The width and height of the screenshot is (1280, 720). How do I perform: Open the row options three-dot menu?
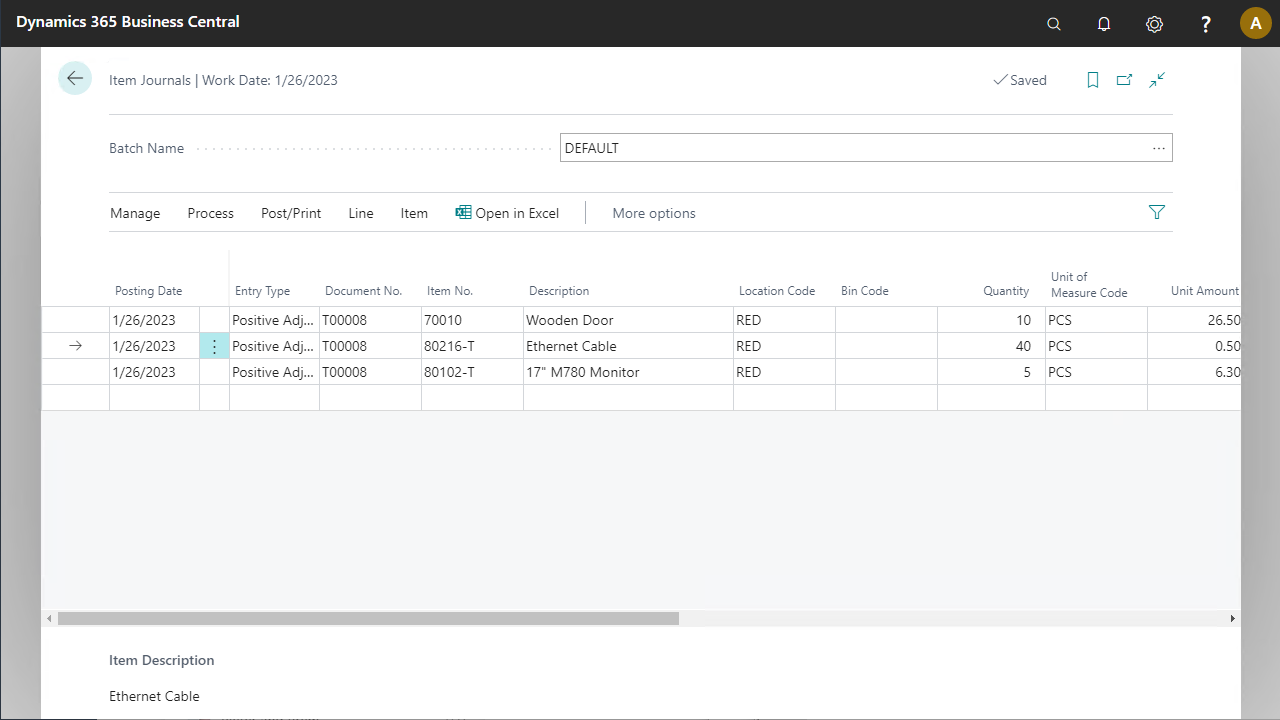click(x=214, y=346)
